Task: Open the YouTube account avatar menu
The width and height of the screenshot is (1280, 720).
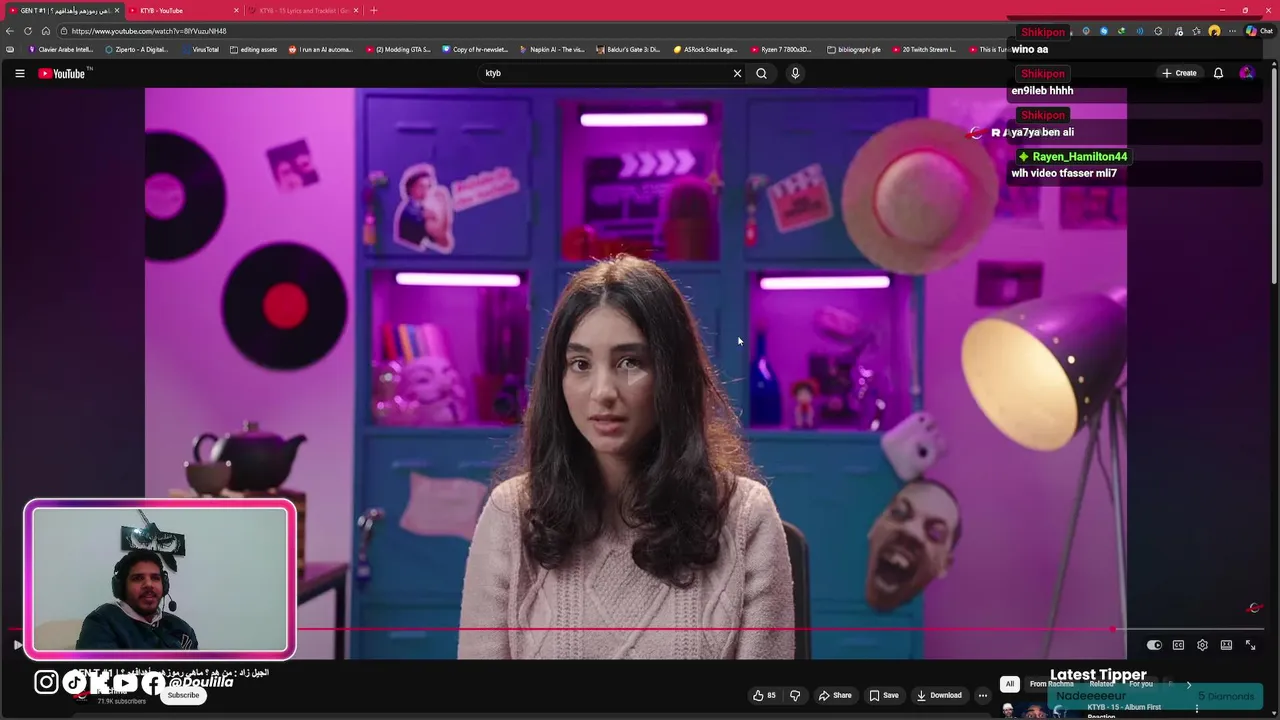Action: point(1246,73)
